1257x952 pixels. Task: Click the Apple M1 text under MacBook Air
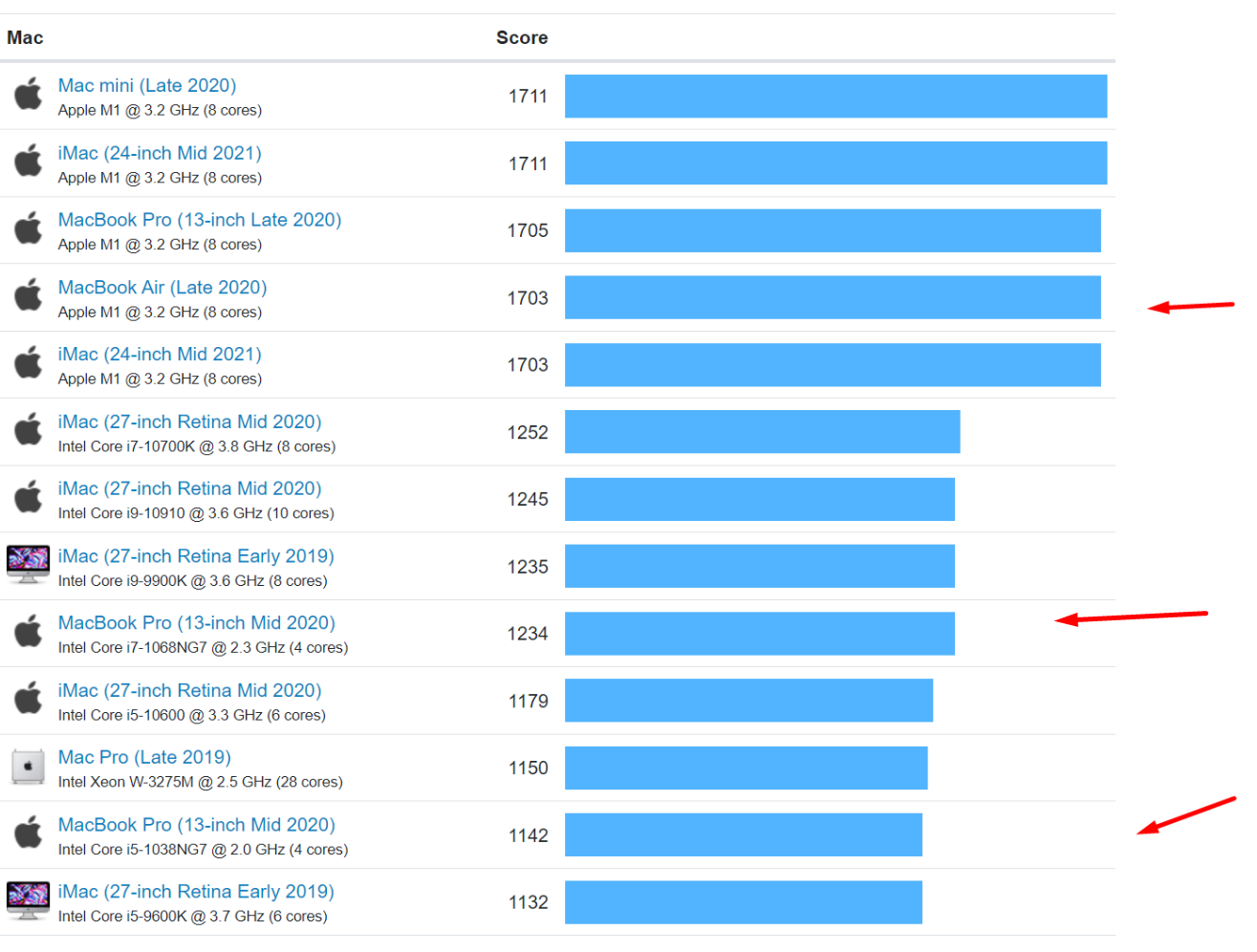point(160,312)
